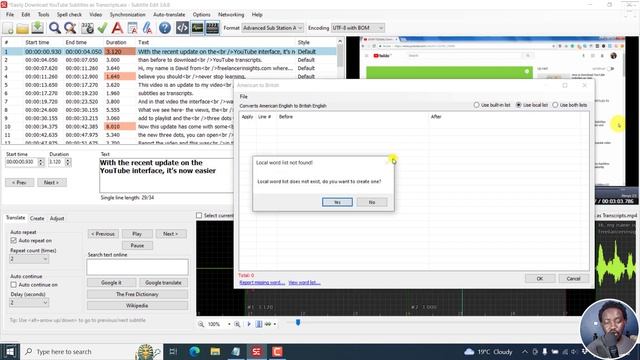Screen dimensions: 640x360
Task: Select the Use built-in list option
Action: (491, 105)
